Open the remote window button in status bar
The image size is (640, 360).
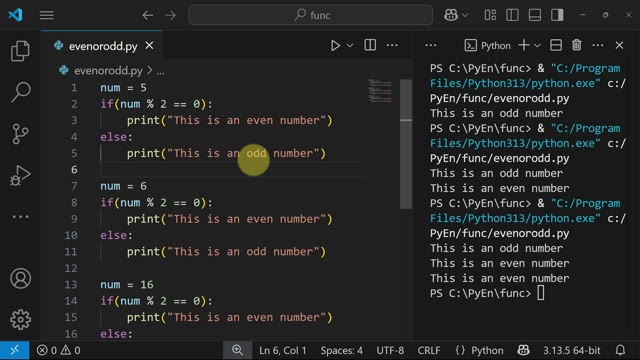point(15,350)
